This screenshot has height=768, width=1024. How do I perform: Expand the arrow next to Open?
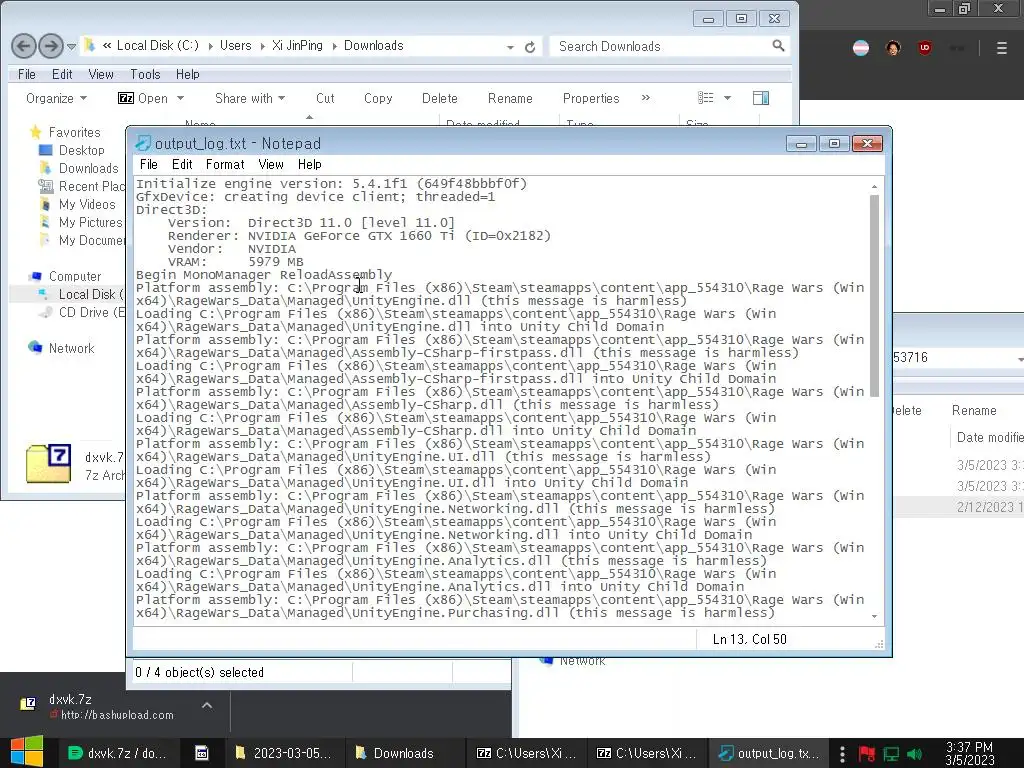(x=180, y=99)
